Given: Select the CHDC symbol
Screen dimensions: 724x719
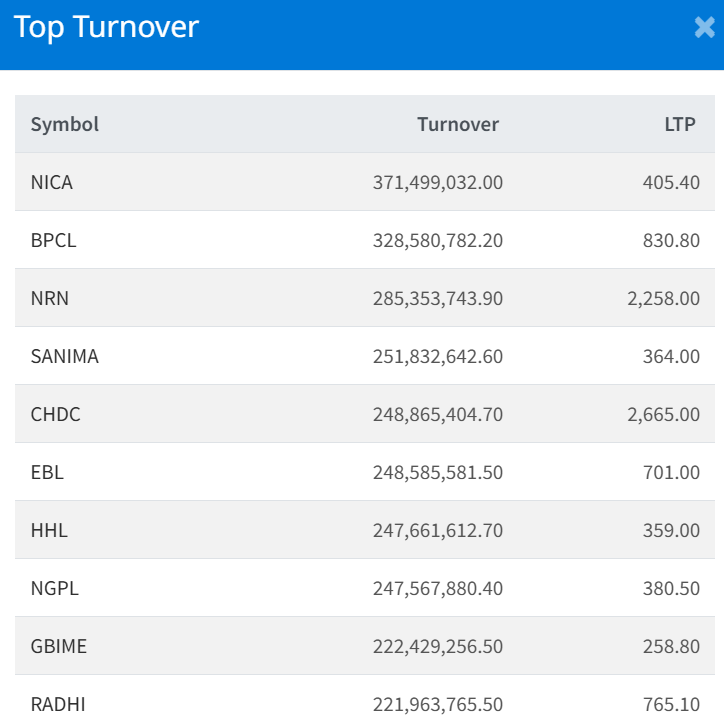Looking at the screenshot, I should coord(55,414).
